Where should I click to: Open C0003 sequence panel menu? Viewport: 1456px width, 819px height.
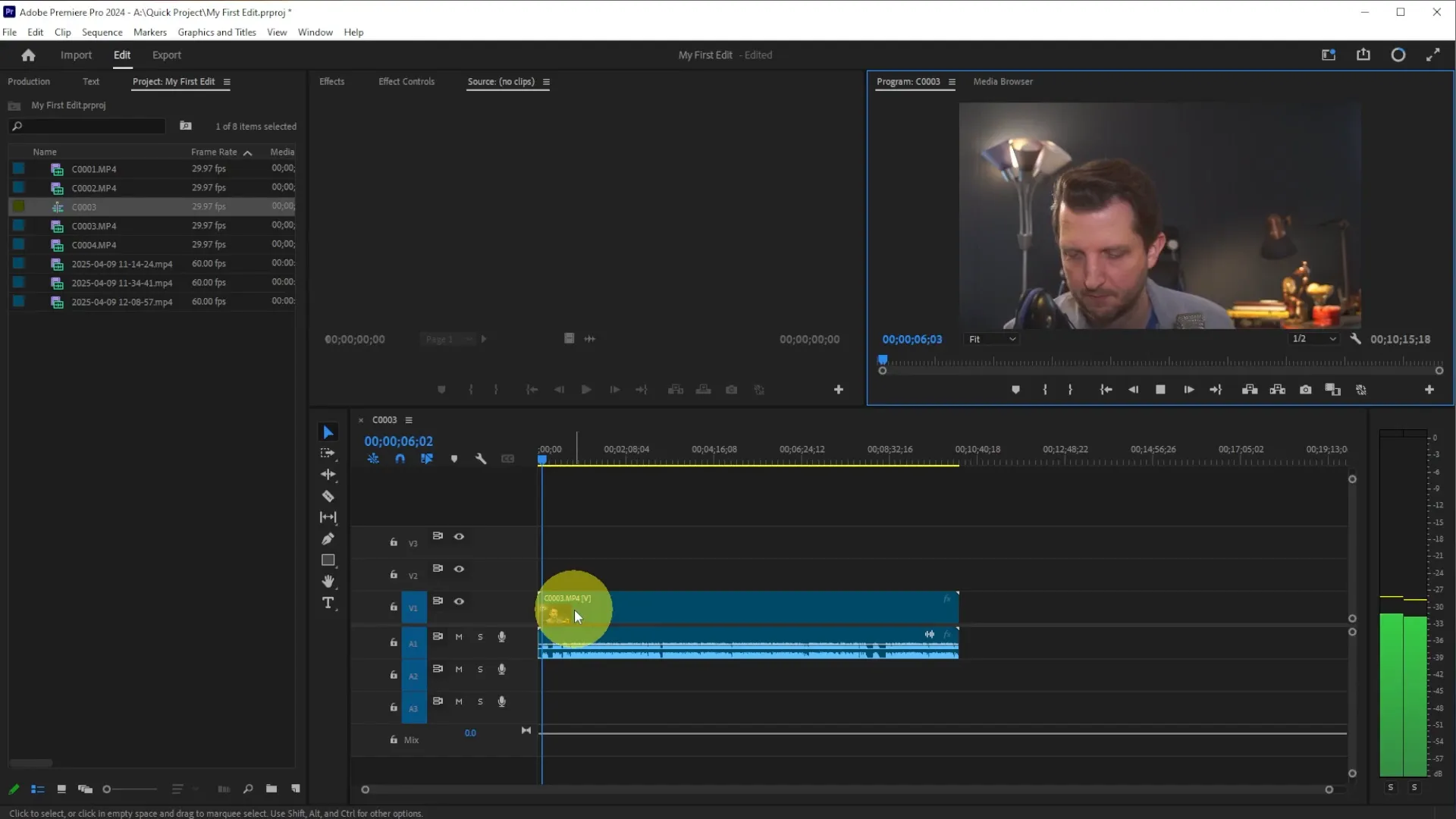pyautogui.click(x=409, y=420)
